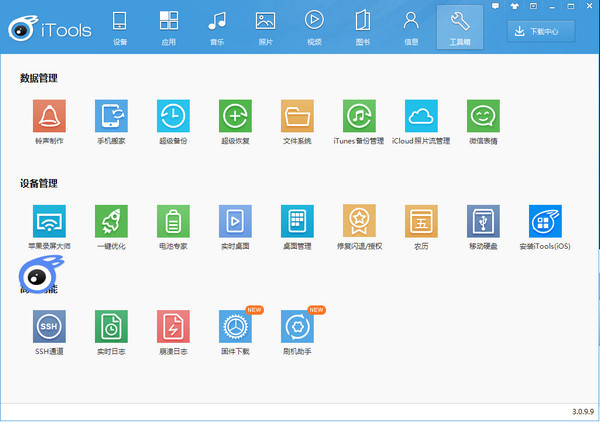The height and width of the screenshot is (422, 600).
Task: Open iTunes备份管理 backup manager
Action: pyautogui.click(x=359, y=116)
